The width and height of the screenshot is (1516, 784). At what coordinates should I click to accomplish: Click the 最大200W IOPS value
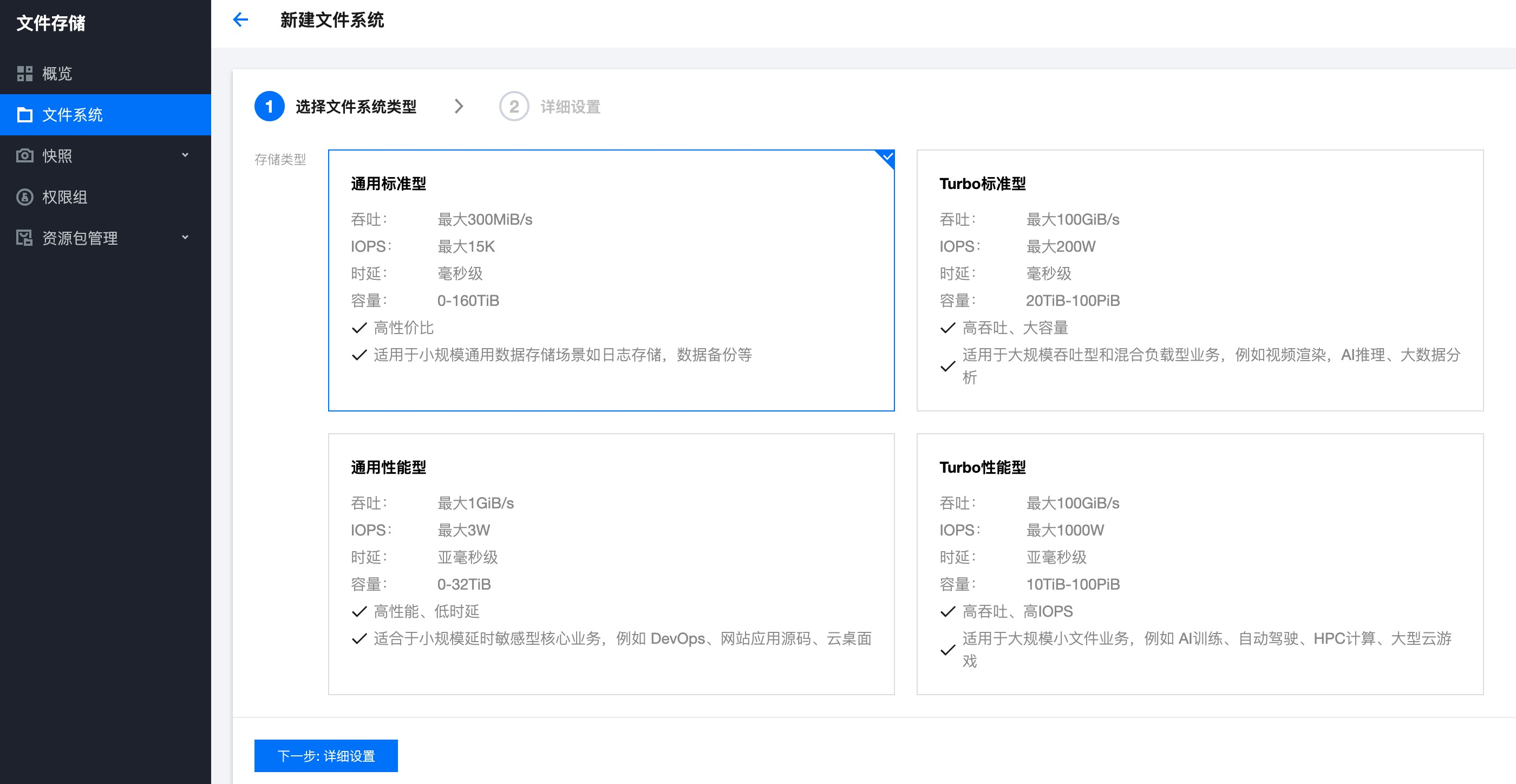[x=1061, y=246]
